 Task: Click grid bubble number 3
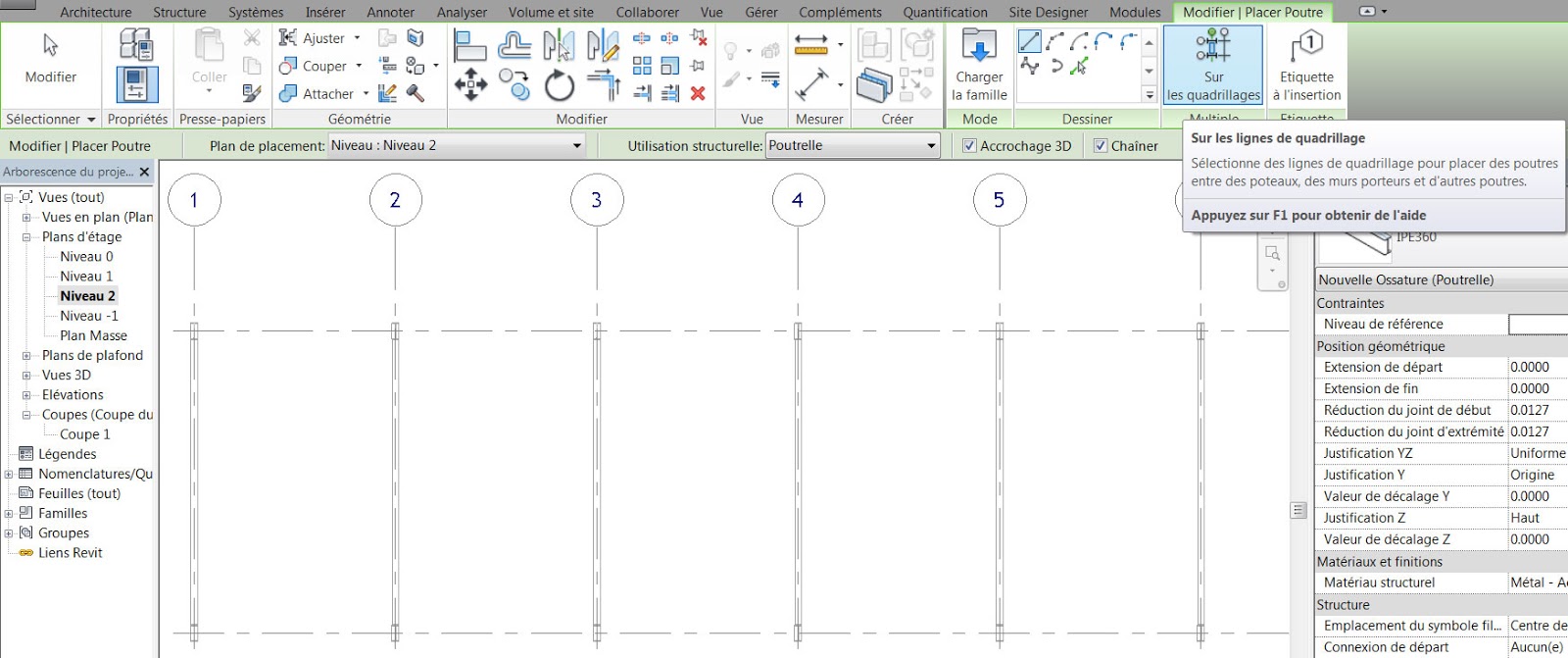point(597,200)
